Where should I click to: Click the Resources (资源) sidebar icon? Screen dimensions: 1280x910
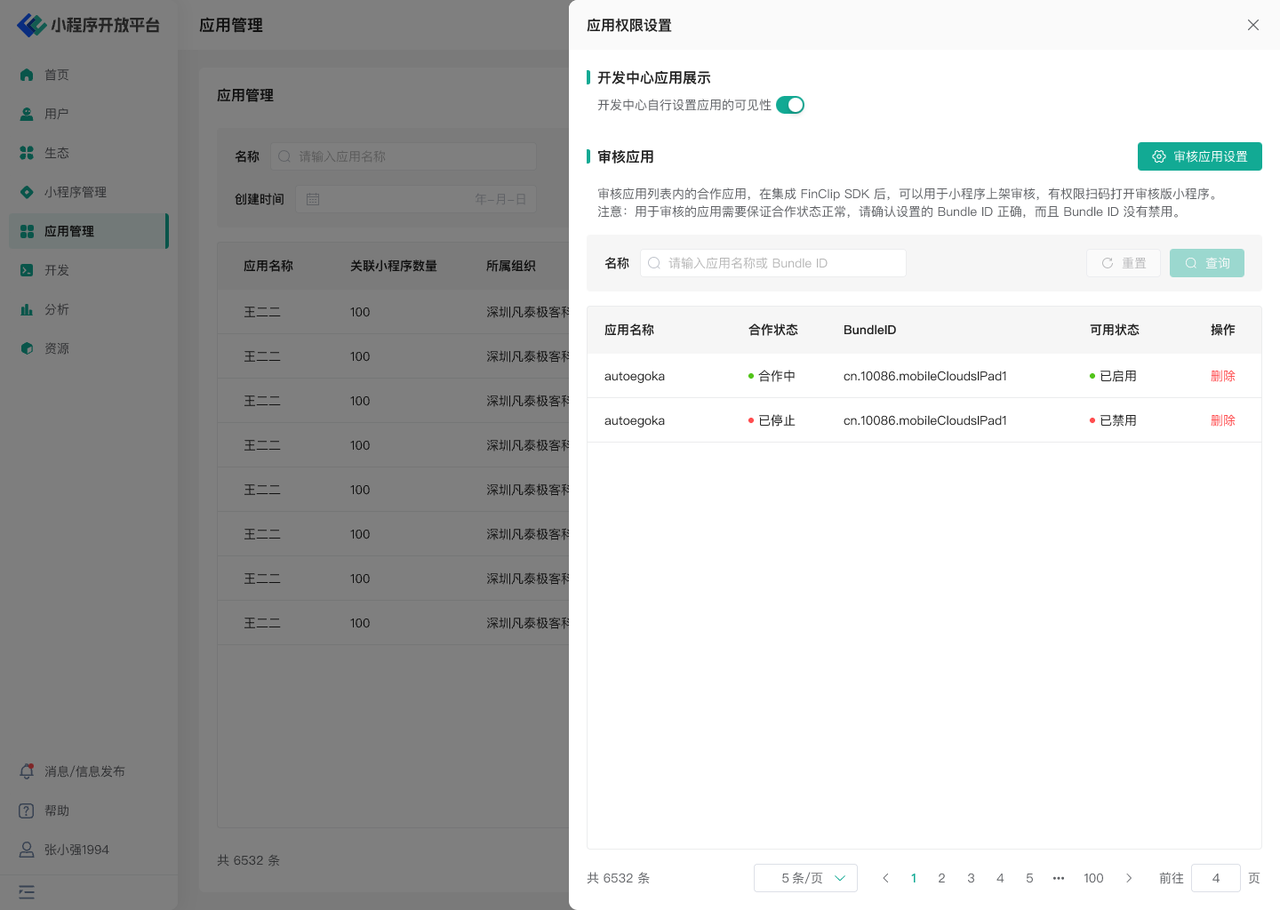coord(27,349)
